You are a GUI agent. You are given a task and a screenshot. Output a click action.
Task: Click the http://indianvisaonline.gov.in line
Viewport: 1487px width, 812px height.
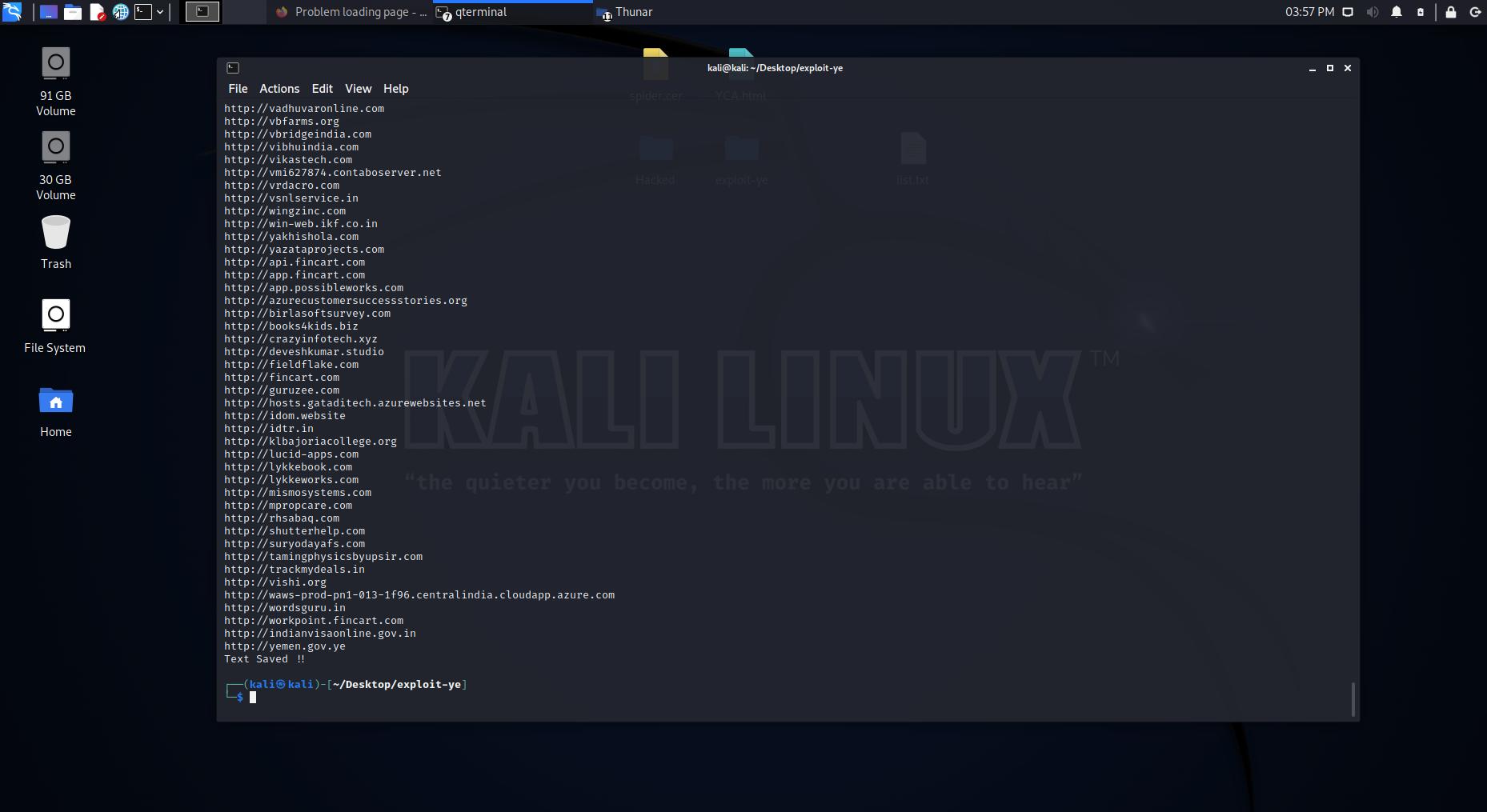(320, 634)
